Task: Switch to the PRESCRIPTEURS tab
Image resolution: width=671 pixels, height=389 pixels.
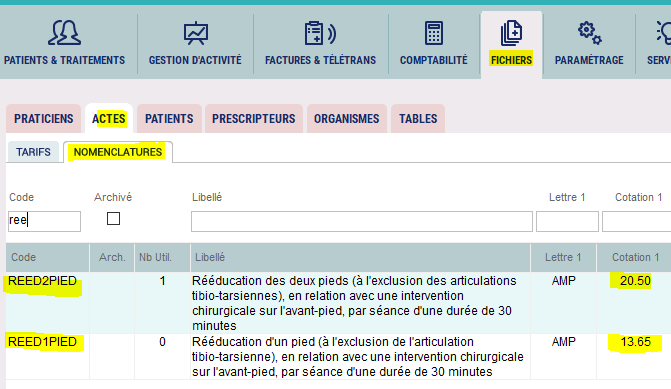Action: pos(254,119)
